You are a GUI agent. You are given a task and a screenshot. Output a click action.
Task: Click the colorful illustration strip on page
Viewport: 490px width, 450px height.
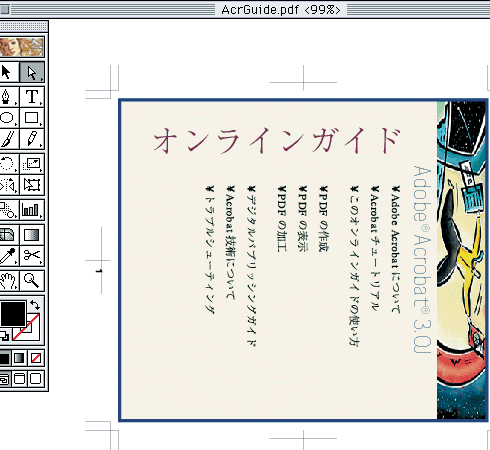[x=461, y=260]
